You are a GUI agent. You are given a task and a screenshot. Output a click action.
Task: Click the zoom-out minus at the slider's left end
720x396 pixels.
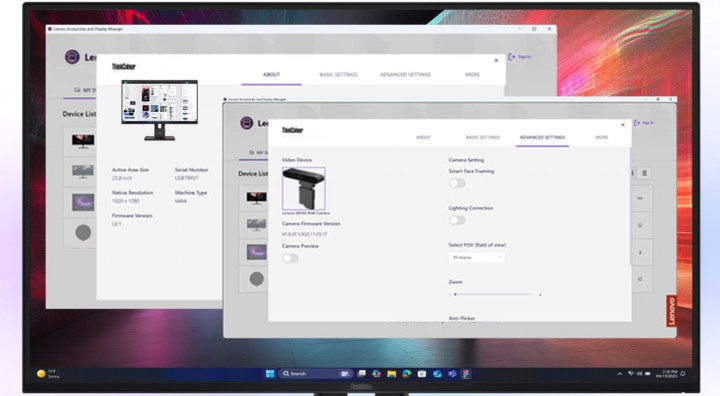coord(450,294)
